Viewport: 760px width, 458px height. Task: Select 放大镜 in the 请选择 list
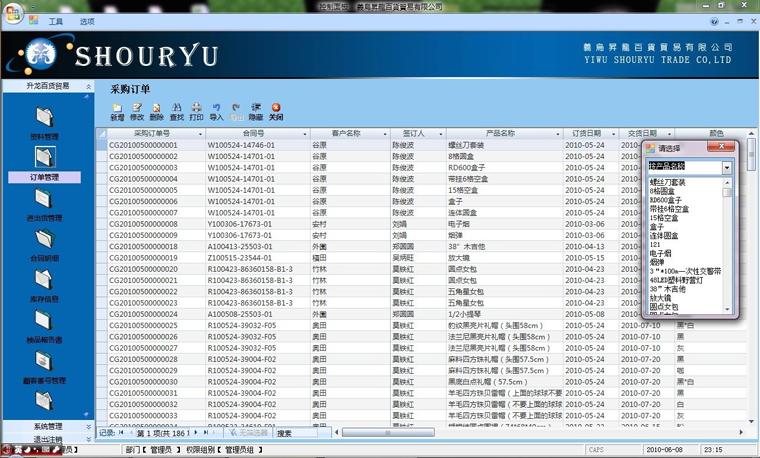[x=660, y=298]
